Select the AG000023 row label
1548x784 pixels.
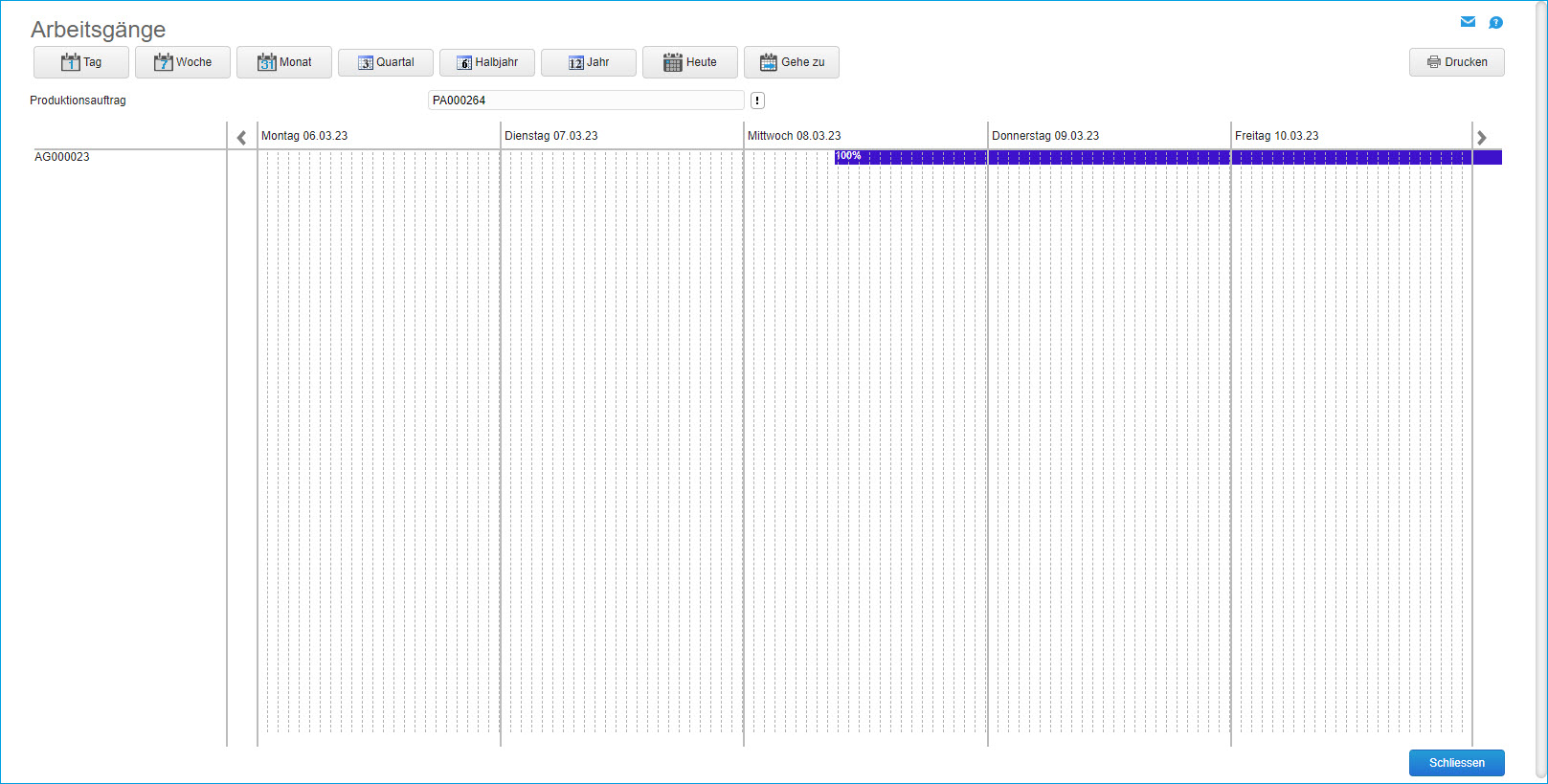[x=62, y=157]
